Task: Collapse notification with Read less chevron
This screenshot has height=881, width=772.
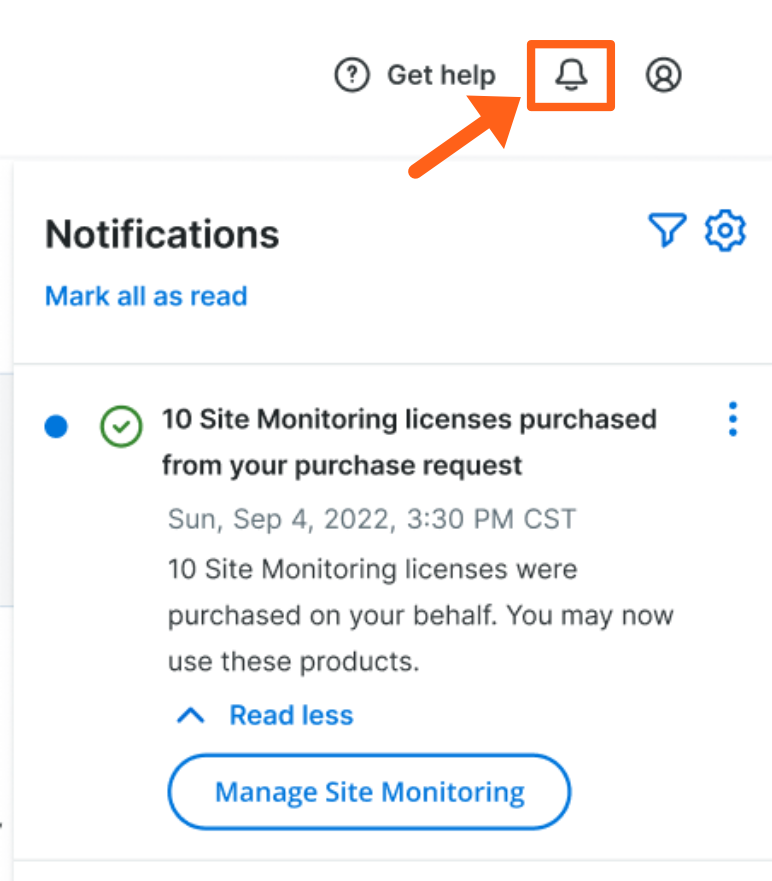Action: pyautogui.click(x=190, y=715)
